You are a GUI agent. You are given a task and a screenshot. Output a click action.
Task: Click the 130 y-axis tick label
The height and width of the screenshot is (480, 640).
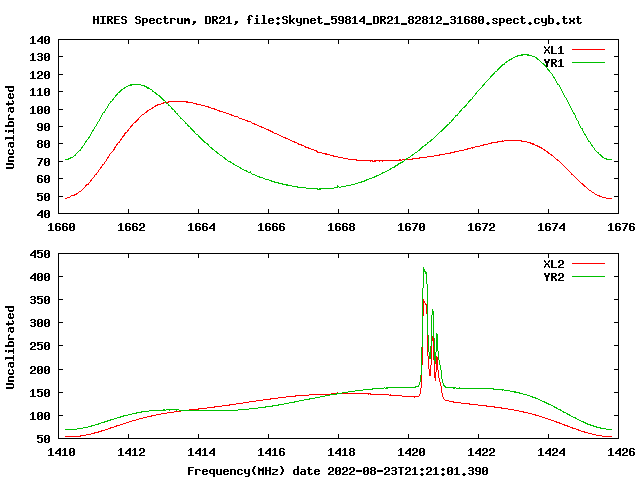click(x=40, y=58)
